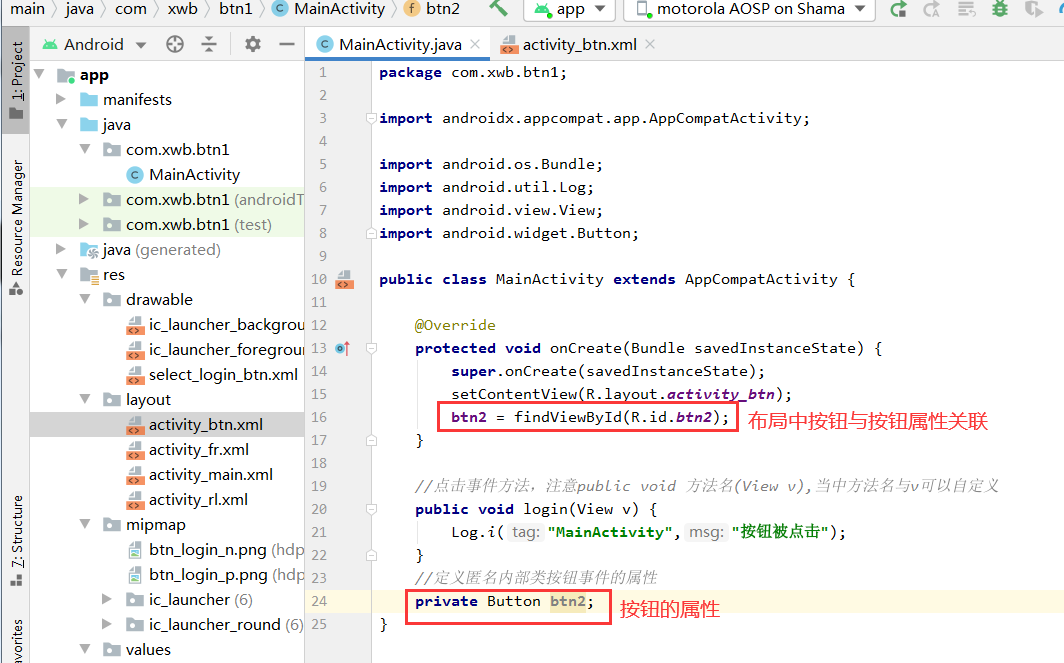The width and height of the screenshot is (1064, 663).
Task: Select activity_rl.xml layout file
Action: 187,499
